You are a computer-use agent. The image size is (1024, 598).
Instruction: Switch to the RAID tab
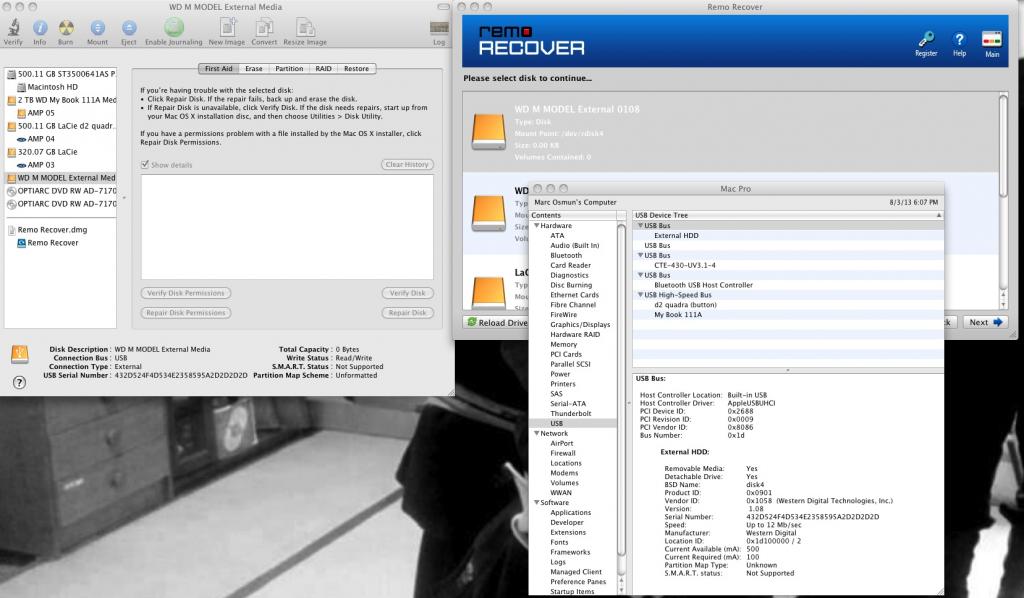pyautogui.click(x=323, y=69)
